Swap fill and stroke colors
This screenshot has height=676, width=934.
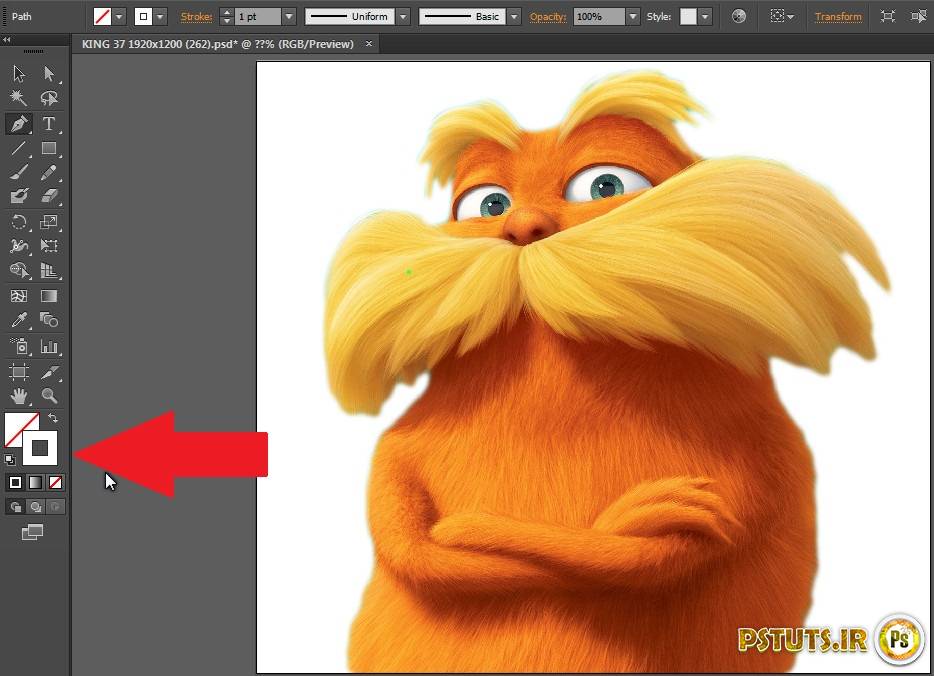53,418
